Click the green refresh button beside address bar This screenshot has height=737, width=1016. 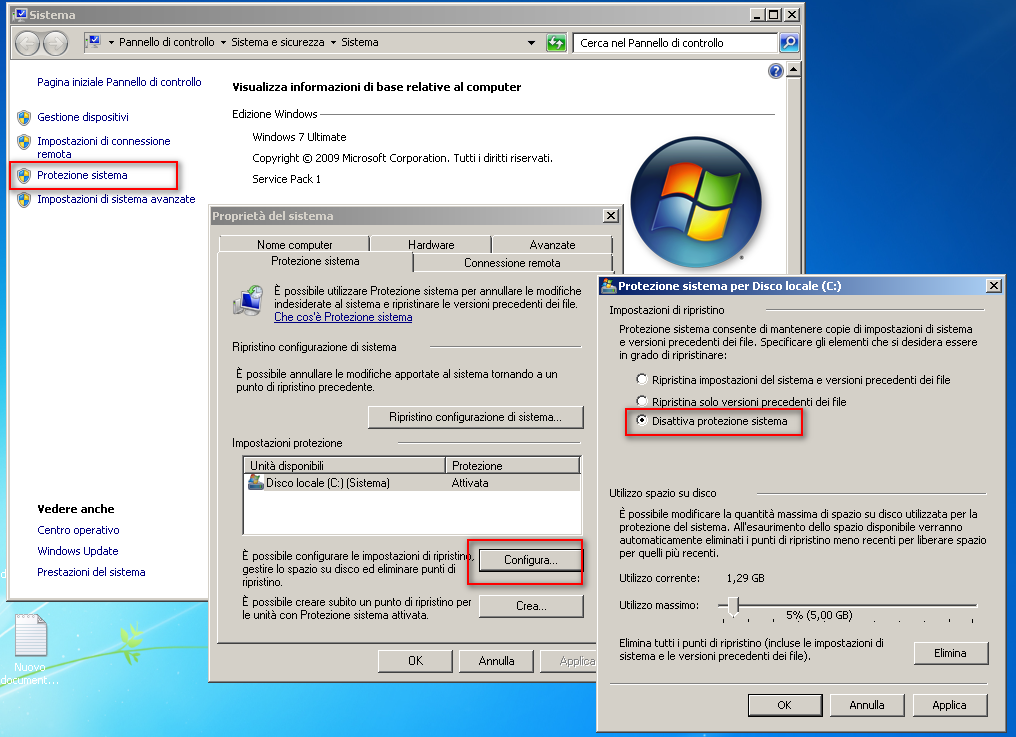pos(556,43)
